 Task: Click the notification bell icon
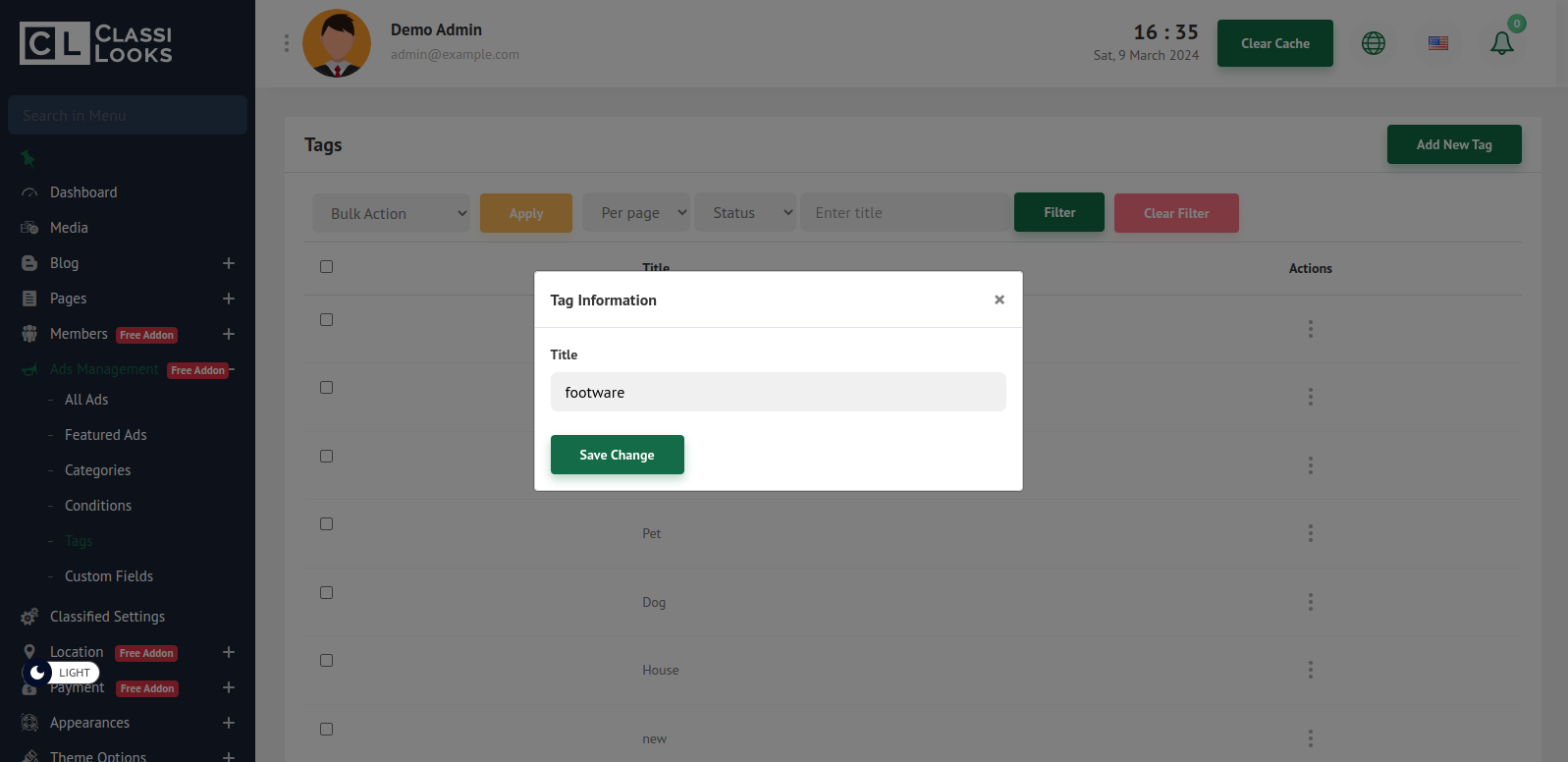(1501, 43)
